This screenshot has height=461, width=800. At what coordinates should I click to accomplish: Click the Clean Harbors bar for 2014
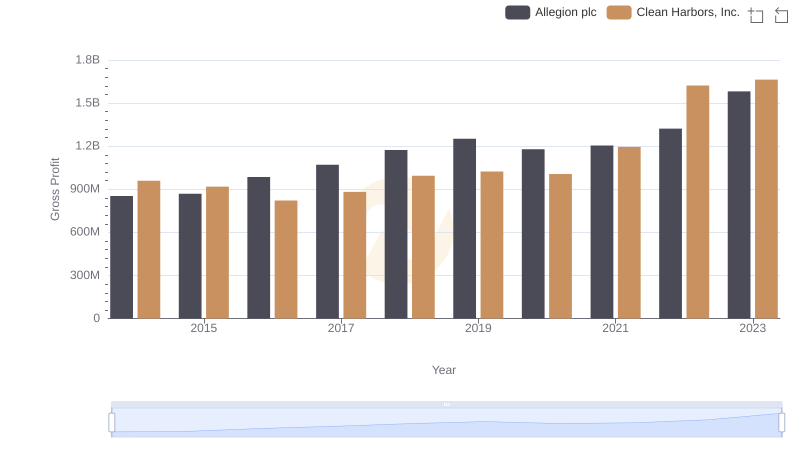[x=149, y=250]
